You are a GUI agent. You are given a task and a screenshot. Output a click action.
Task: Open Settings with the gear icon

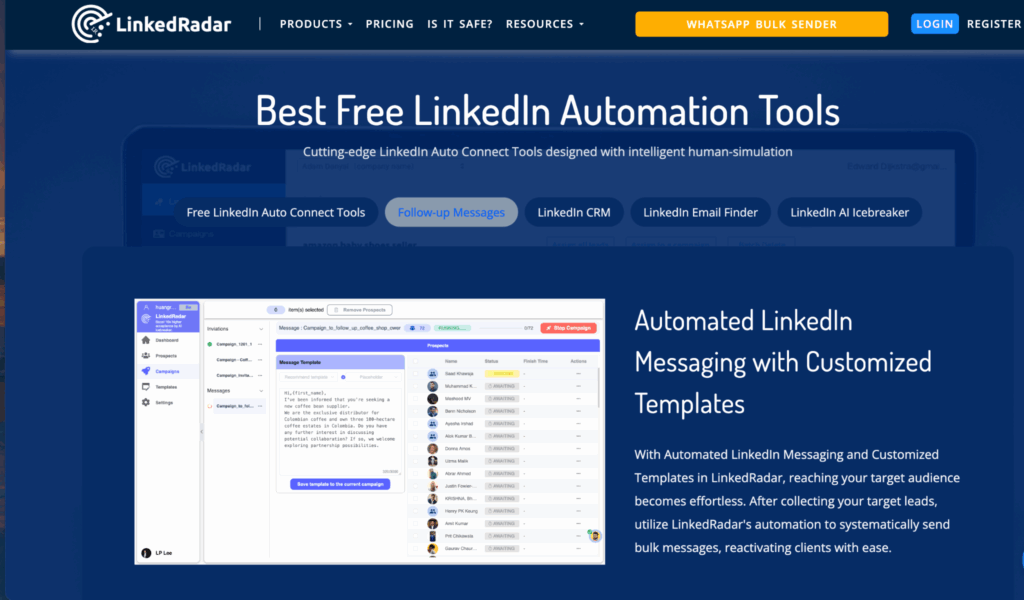pos(147,403)
